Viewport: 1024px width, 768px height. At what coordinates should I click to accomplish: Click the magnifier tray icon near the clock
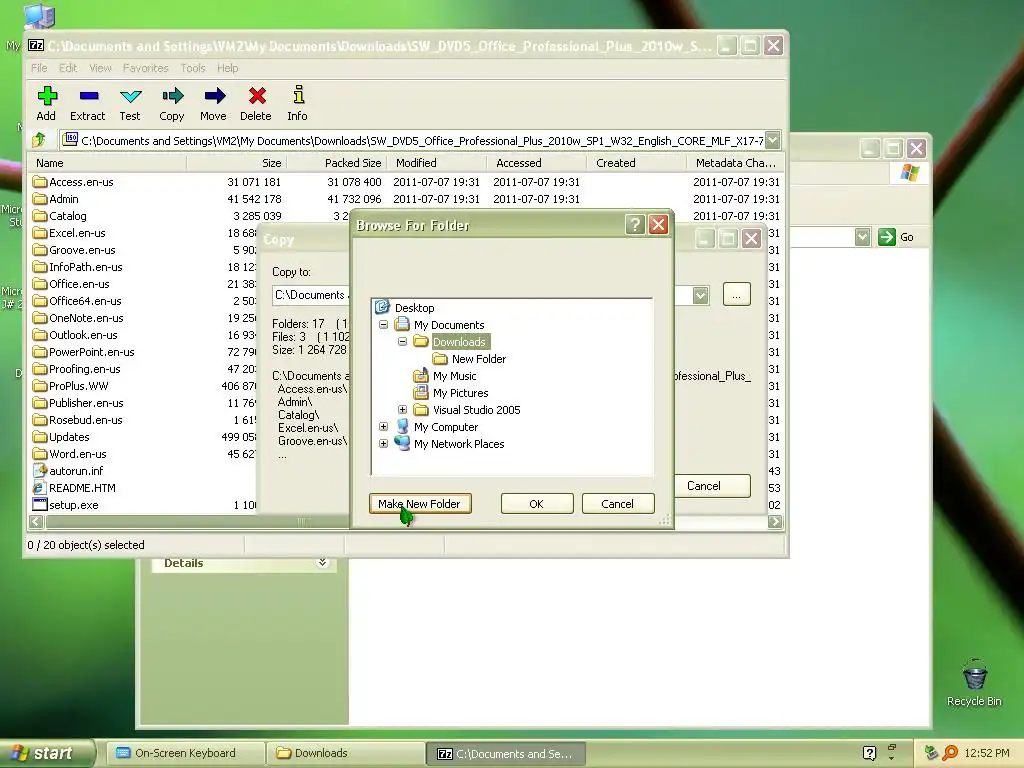coord(950,753)
